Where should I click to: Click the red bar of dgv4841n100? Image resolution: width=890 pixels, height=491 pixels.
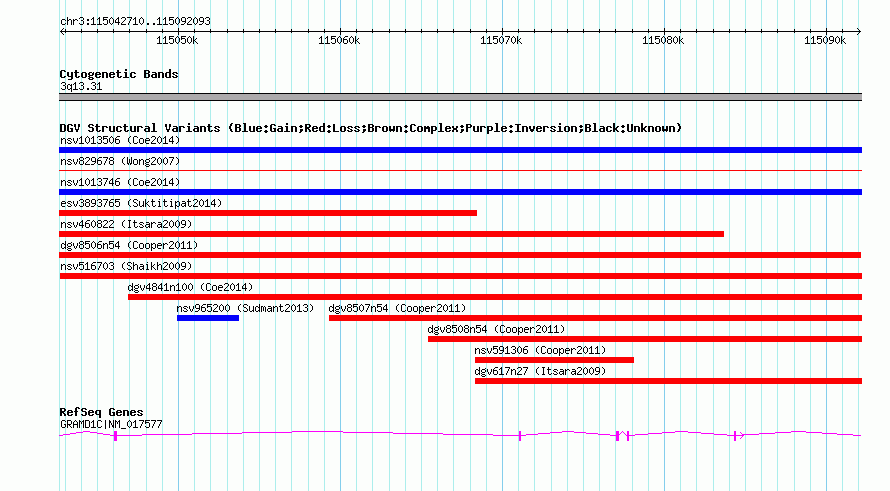[495, 297]
